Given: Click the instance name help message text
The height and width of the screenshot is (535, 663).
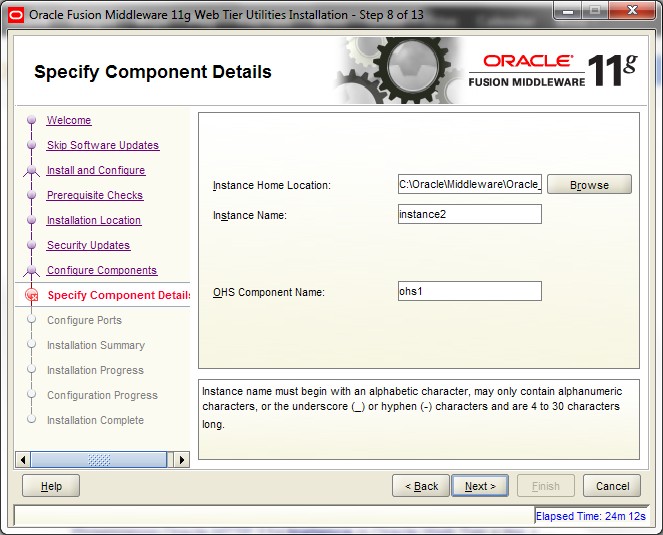Looking at the screenshot, I should 412,407.
